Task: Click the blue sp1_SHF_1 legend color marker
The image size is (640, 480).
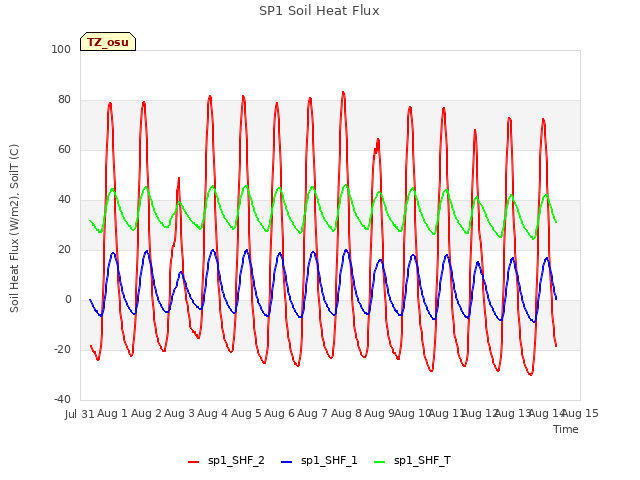Action: click(287, 462)
